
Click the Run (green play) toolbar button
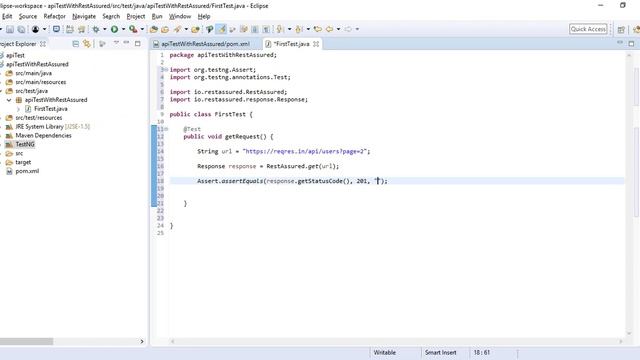[x=115, y=29]
